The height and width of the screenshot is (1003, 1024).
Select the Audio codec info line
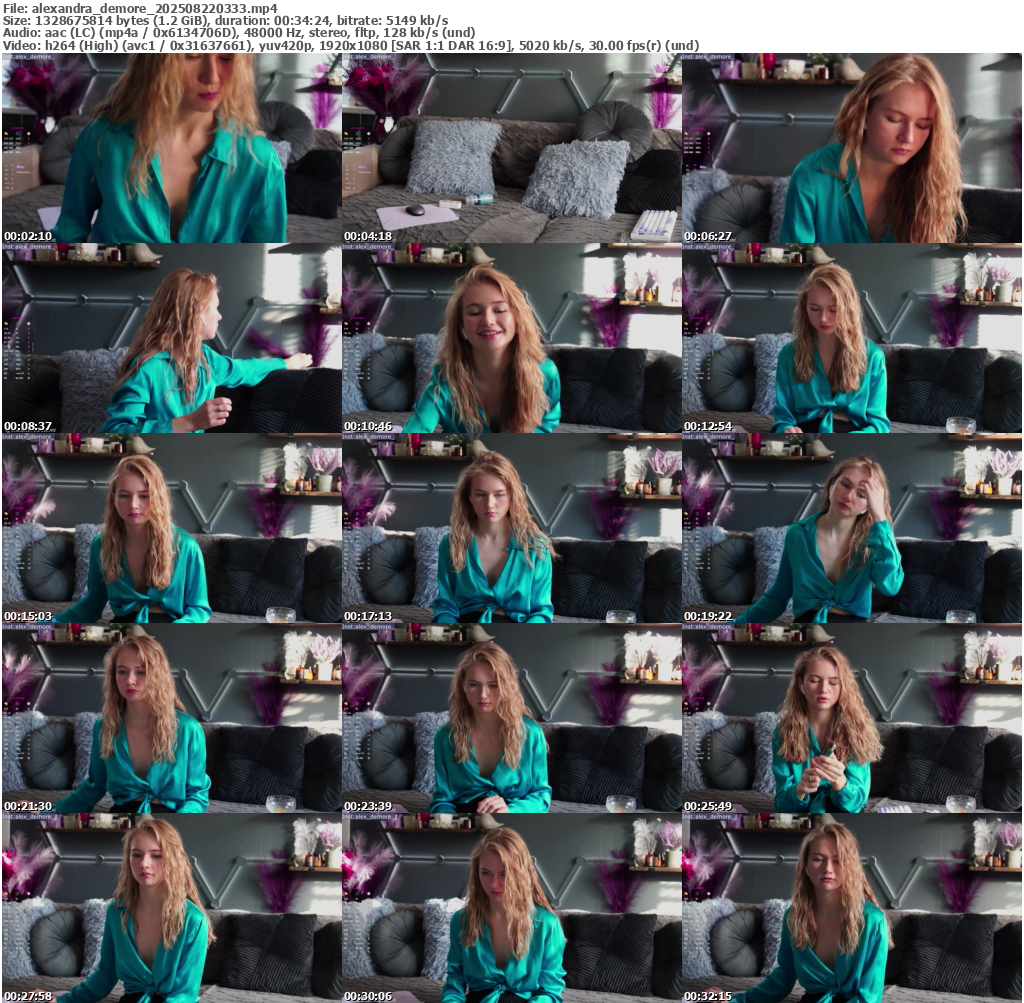pyautogui.click(x=239, y=33)
